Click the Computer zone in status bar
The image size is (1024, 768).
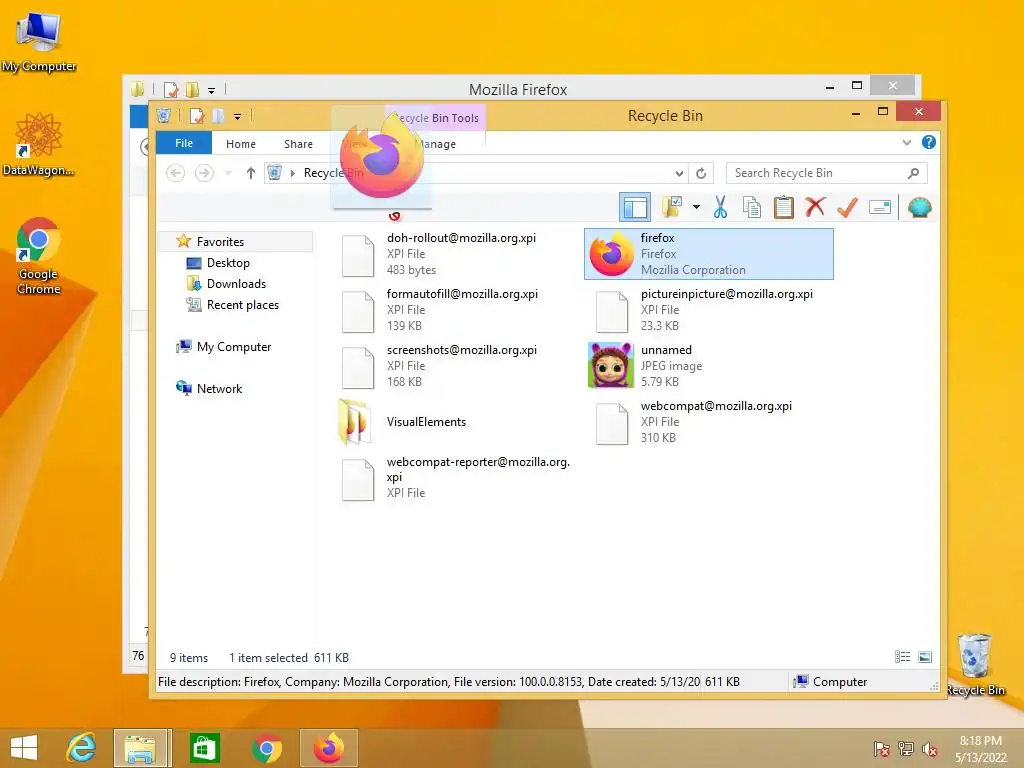coord(831,682)
